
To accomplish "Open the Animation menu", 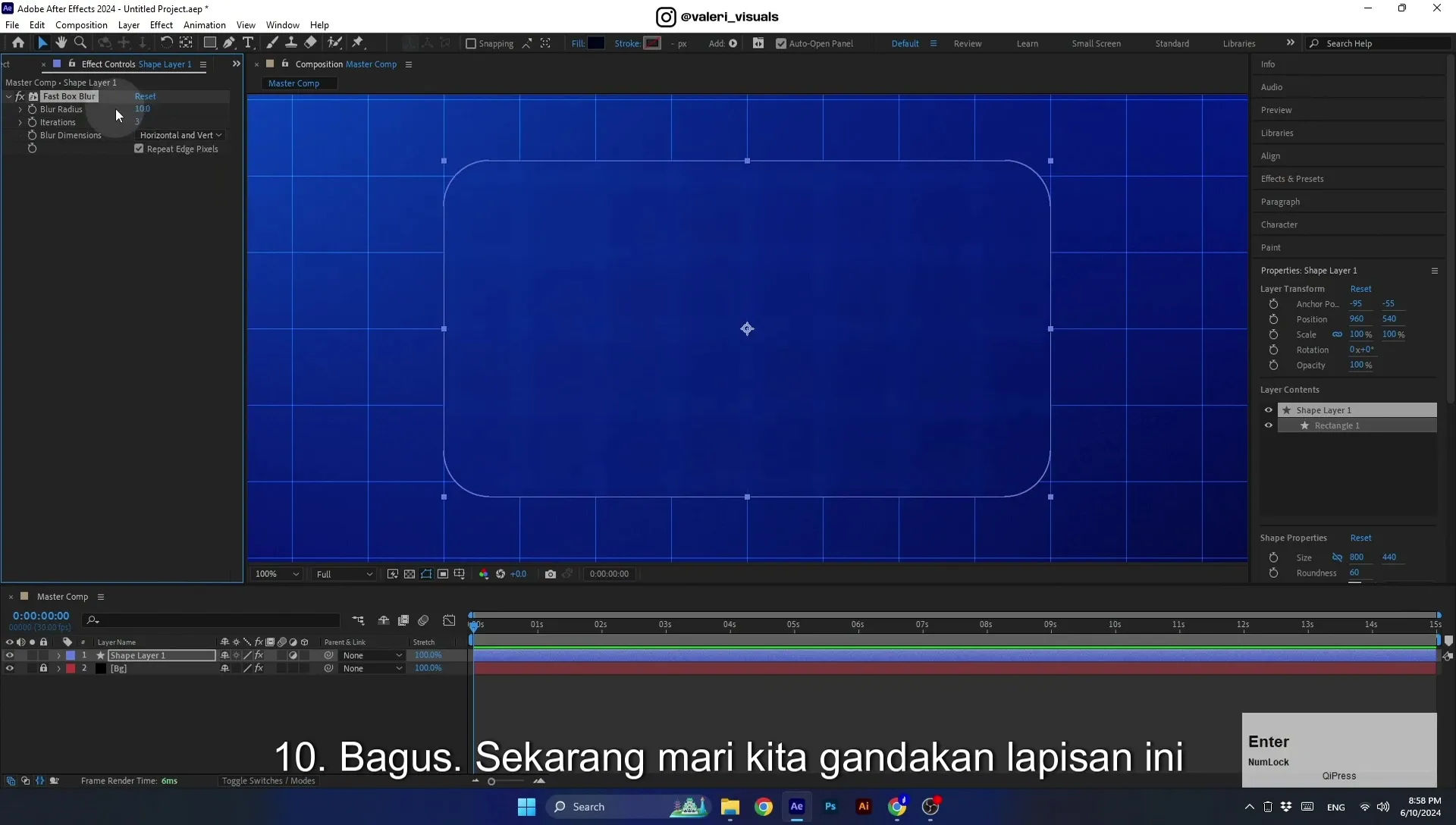I will pyautogui.click(x=205, y=25).
